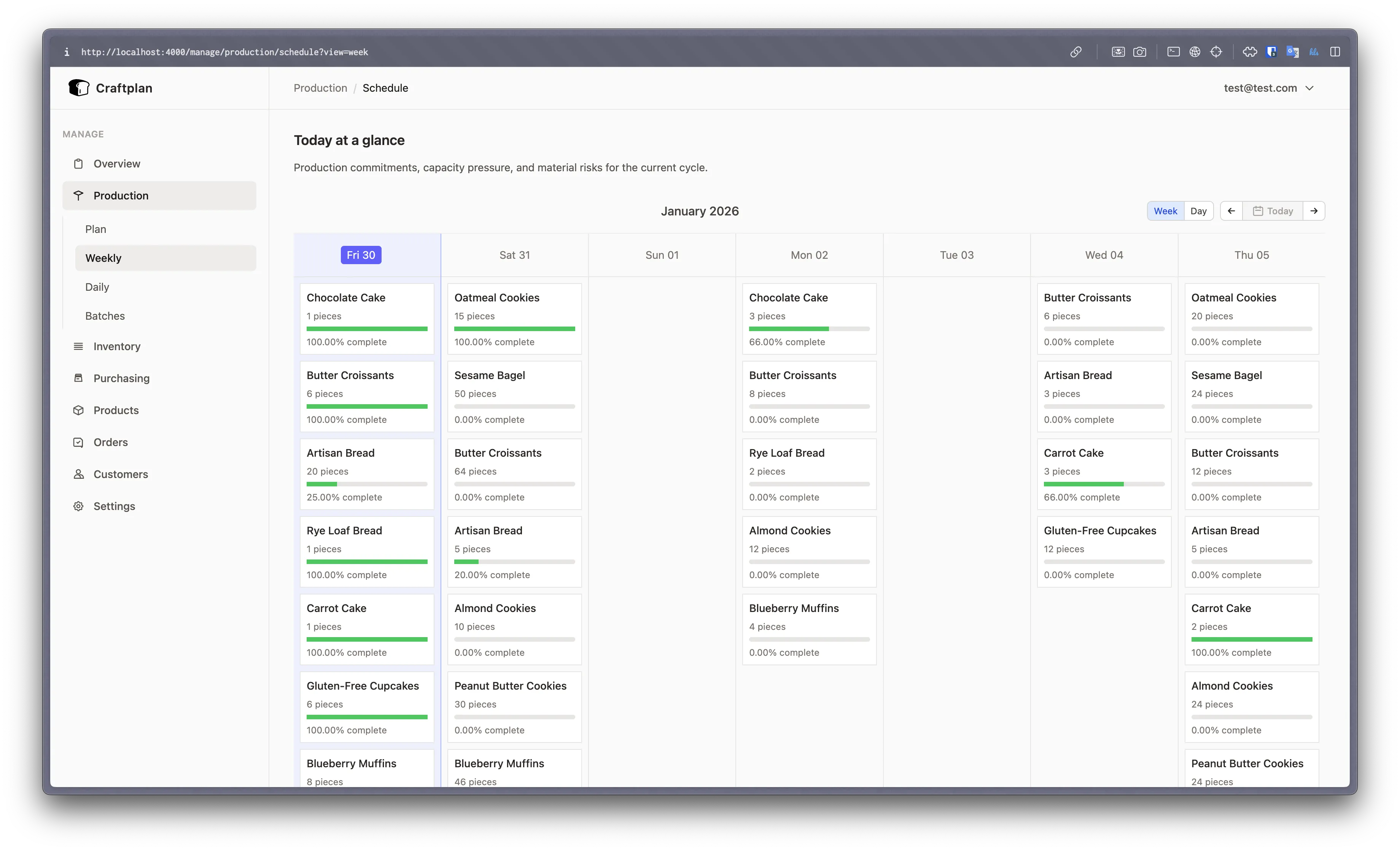1400x851 pixels.
Task: Take a screenshot using the camera toolbar icon
Action: tap(1140, 52)
